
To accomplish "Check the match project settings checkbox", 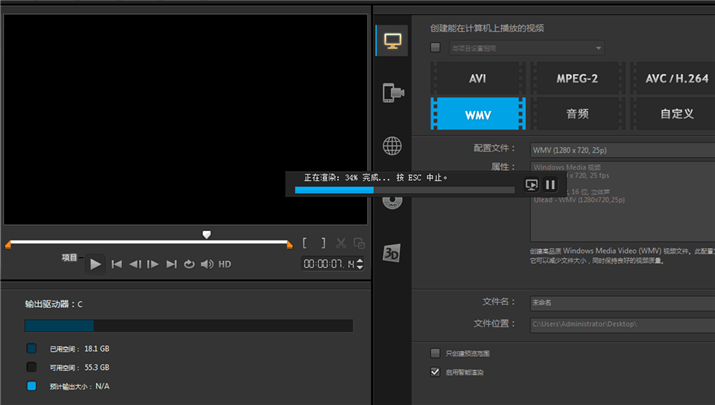I will tap(435, 47).
